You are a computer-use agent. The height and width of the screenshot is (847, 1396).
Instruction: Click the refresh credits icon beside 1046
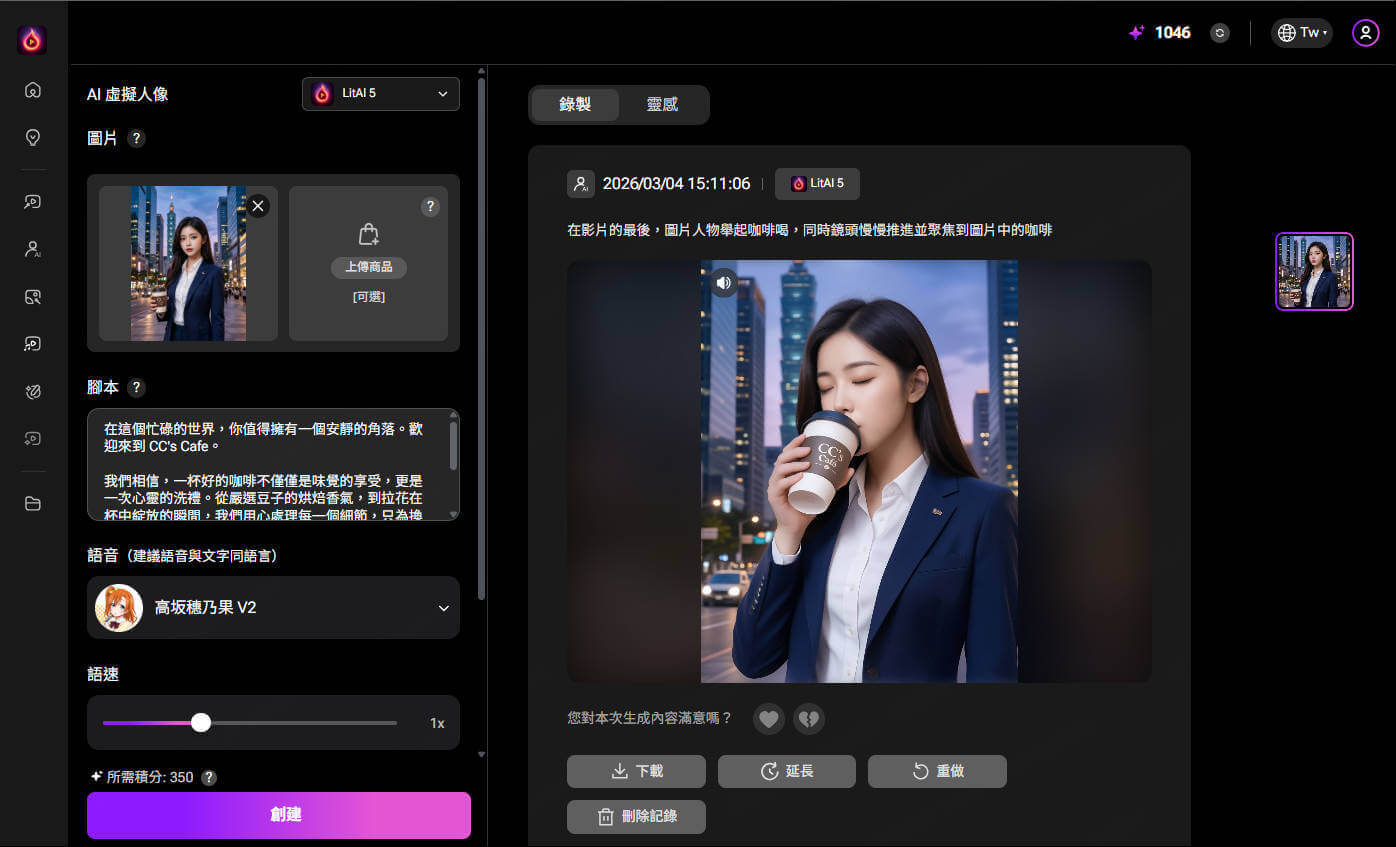tap(1219, 33)
